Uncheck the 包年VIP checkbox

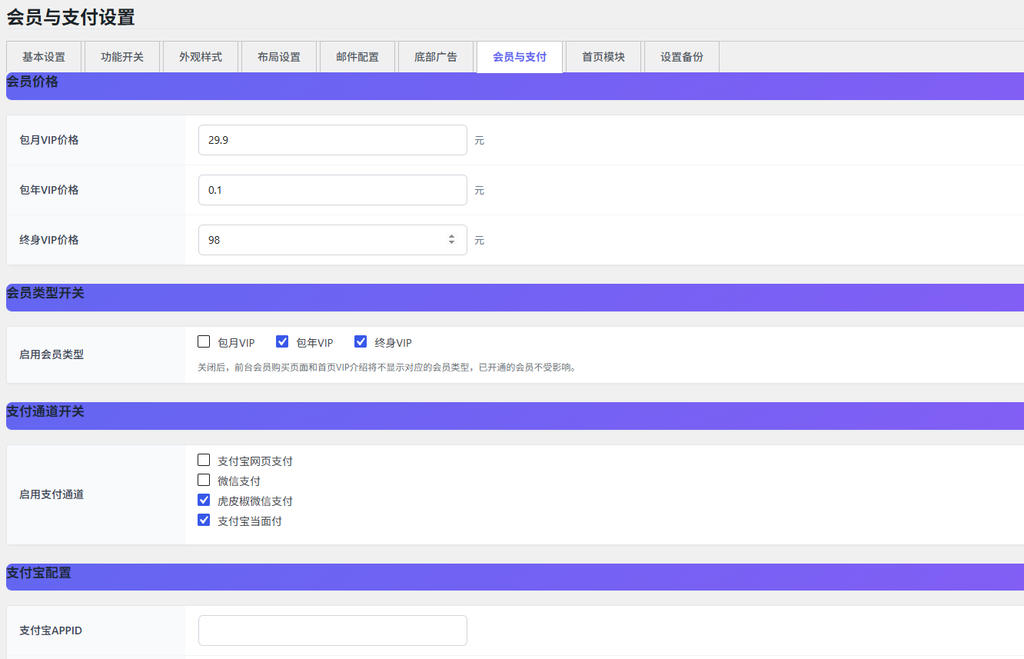(282, 342)
